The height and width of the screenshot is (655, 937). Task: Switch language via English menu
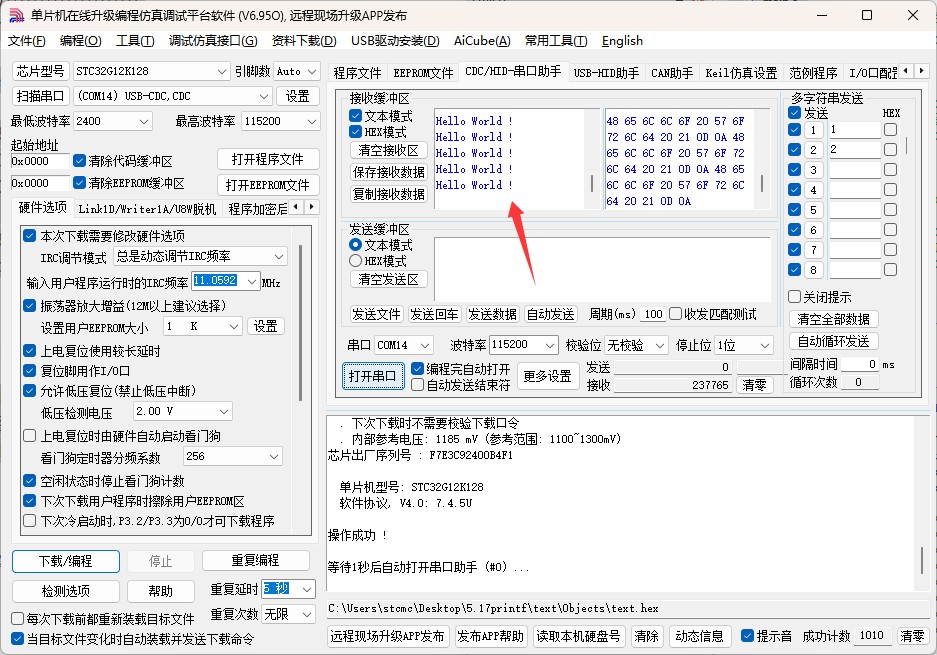point(622,41)
